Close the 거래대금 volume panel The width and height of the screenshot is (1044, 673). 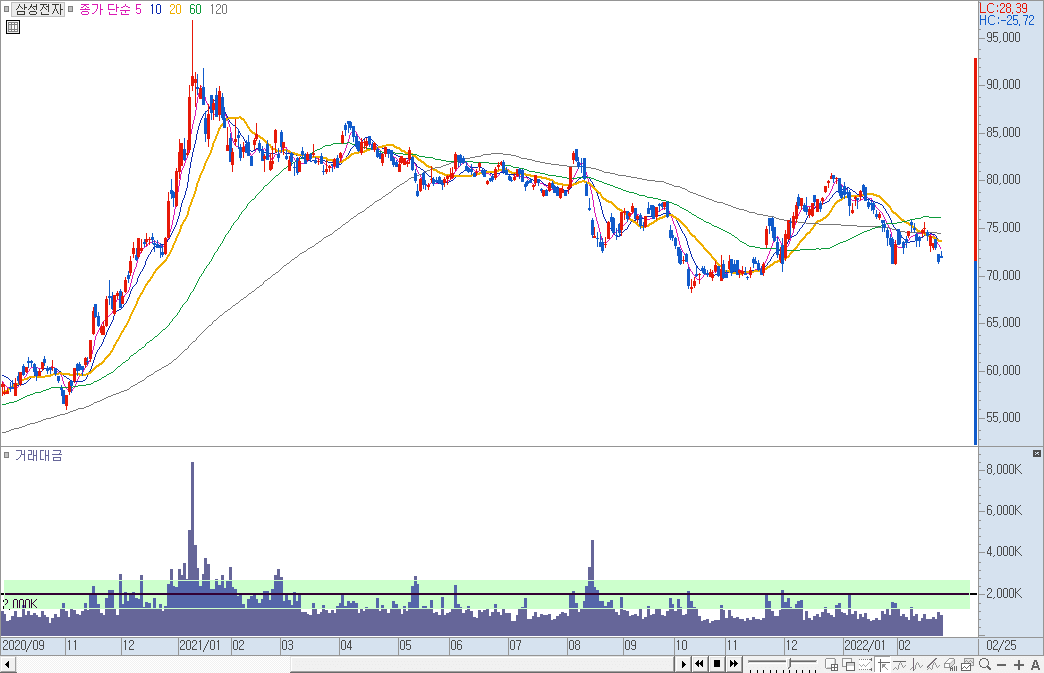(1037, 453)
